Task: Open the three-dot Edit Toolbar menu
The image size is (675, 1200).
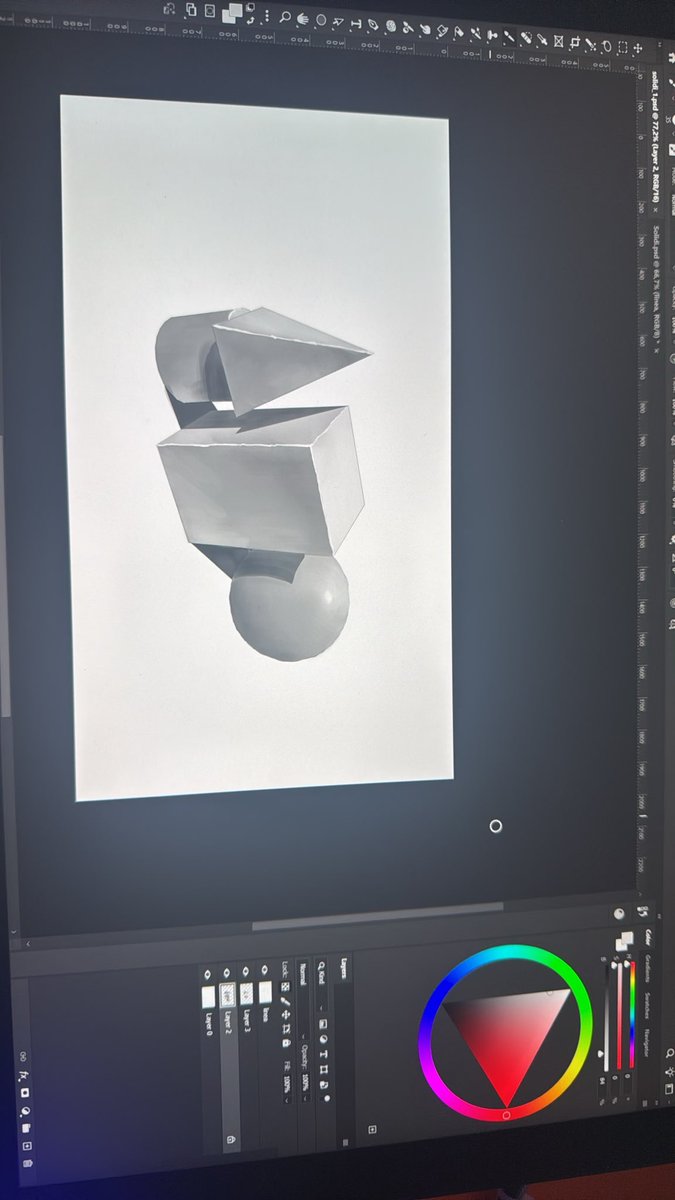Action: pyautogui.click(x=267, y=16)
